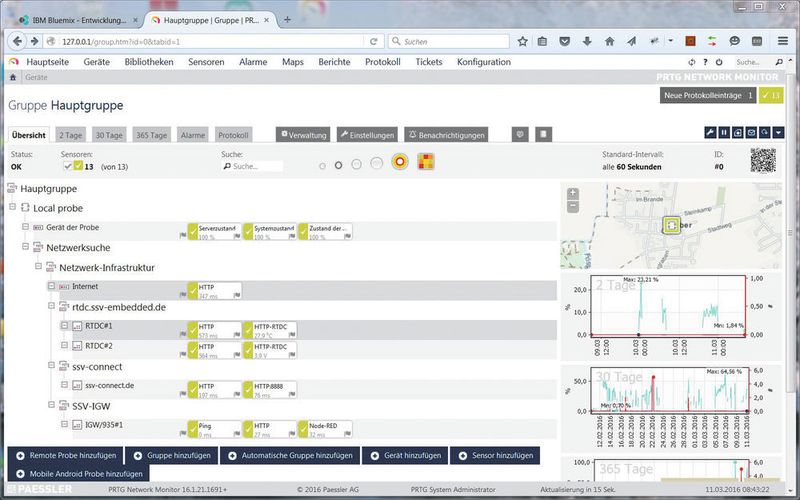This screenshot has height=500, width=800.
Task: Bookmark this page with the star icon
Action: tap(522, 41)
